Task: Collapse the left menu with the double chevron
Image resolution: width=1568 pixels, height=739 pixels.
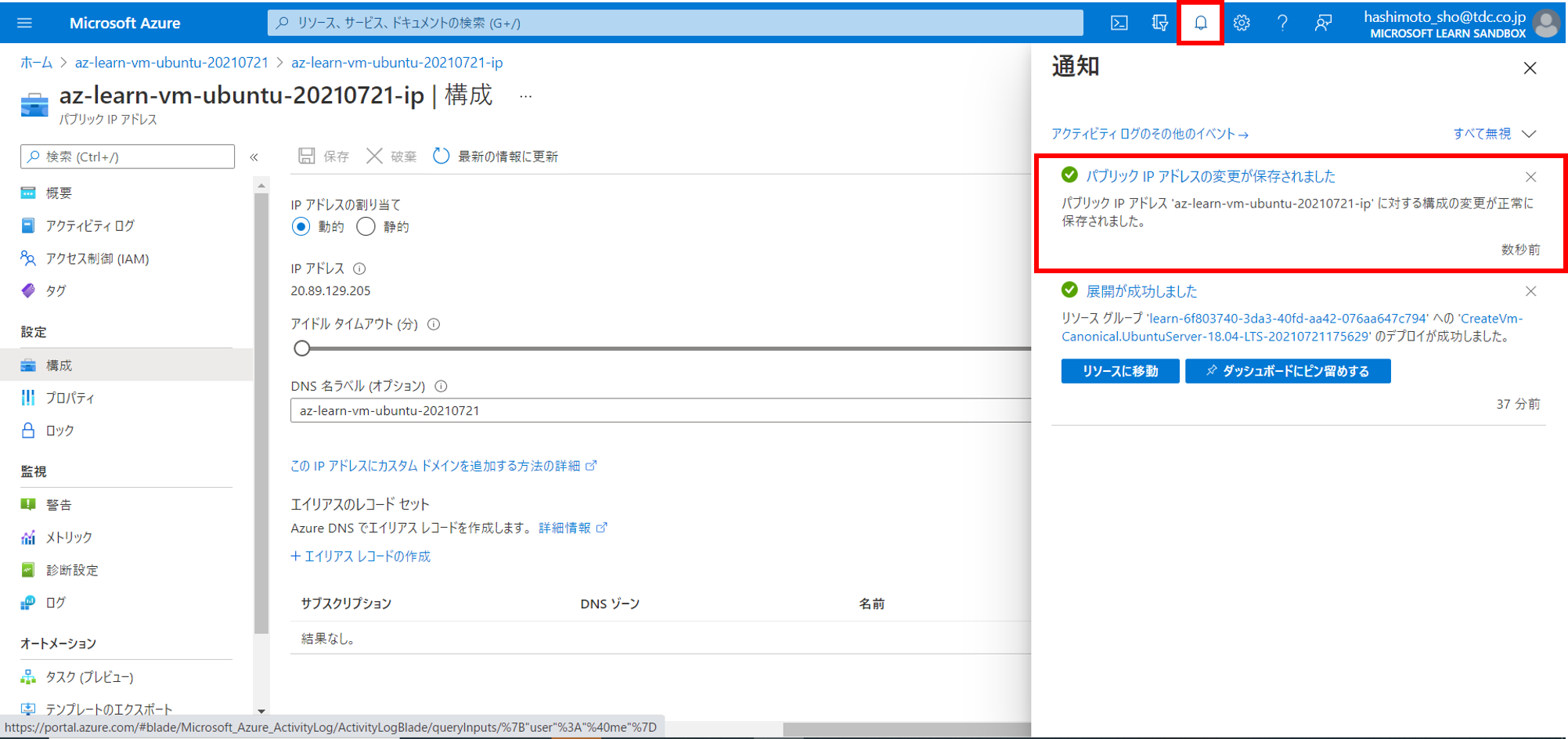Action: 254,157
